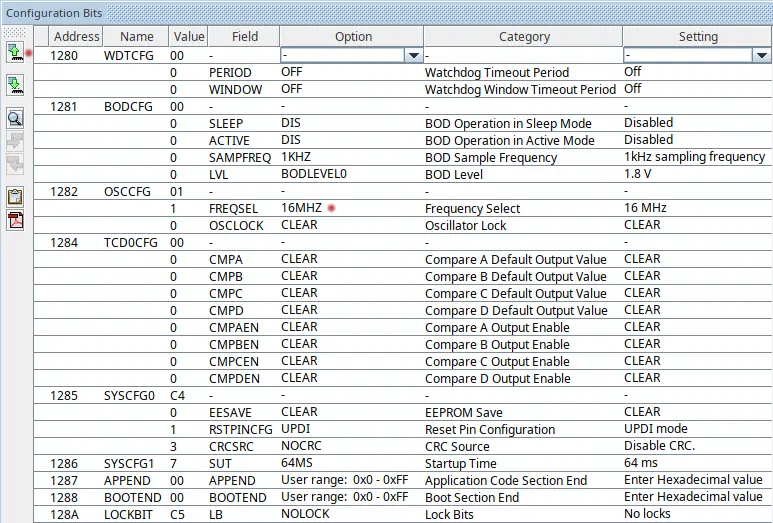Click BOOTEND Enter Hexadecimal value setting

pyautogui.click(x=693, y=497)
